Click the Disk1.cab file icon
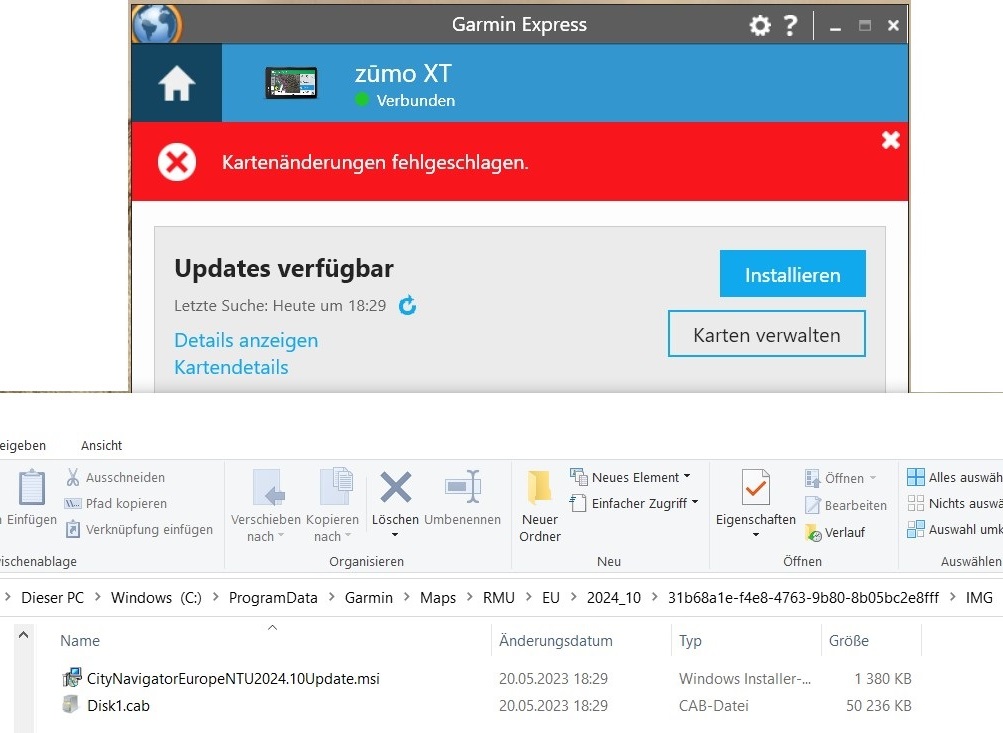Screen dimensions: 1003x733 (x=70, y=705)
